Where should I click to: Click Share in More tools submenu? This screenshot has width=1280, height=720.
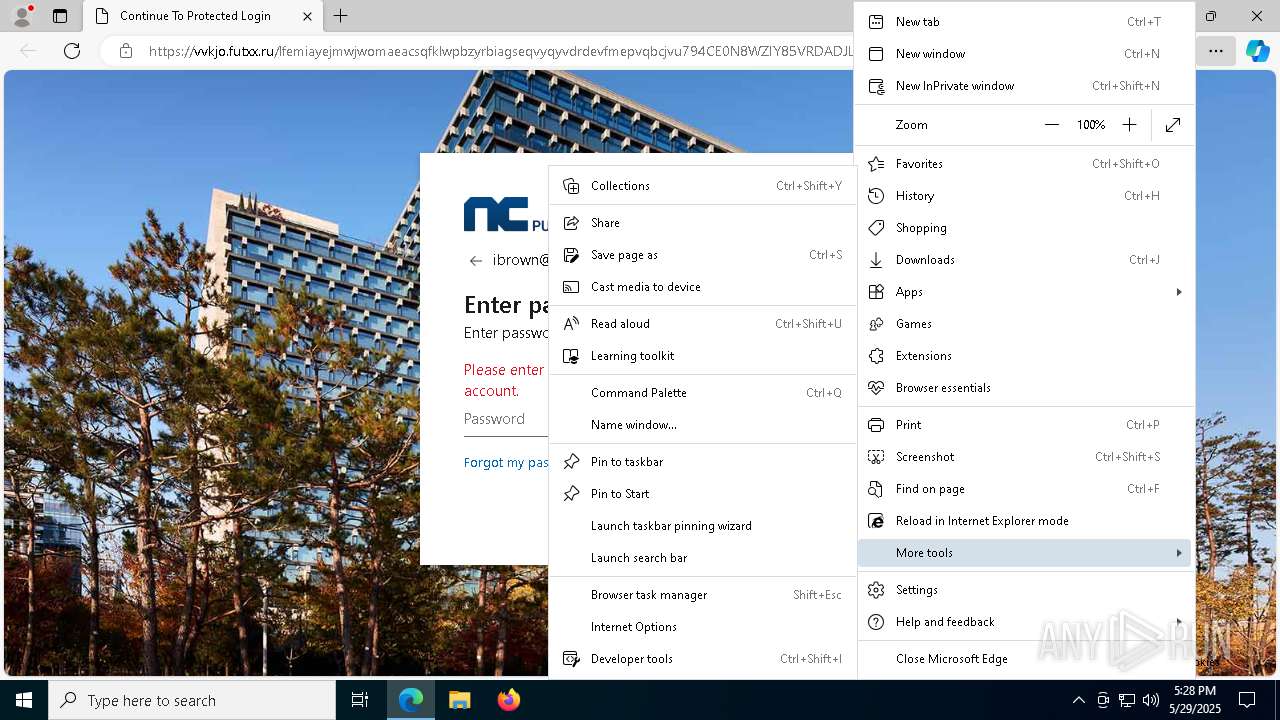703,223
